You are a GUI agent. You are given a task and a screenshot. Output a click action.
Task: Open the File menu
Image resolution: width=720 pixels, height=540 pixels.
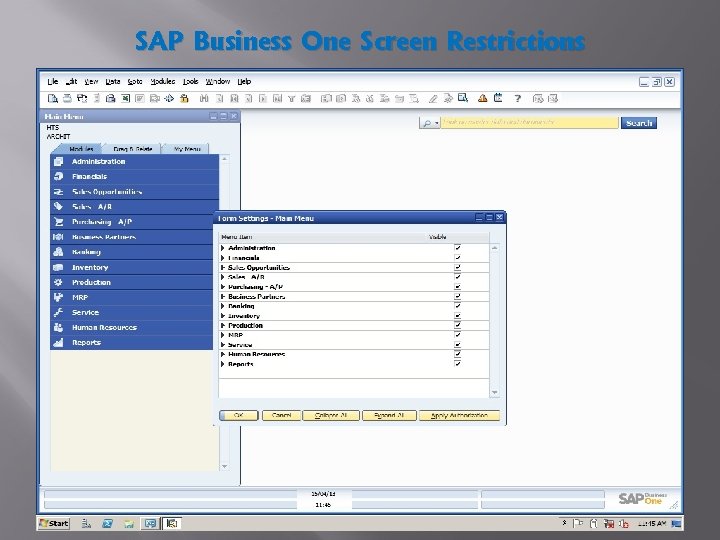coord(53,81)
